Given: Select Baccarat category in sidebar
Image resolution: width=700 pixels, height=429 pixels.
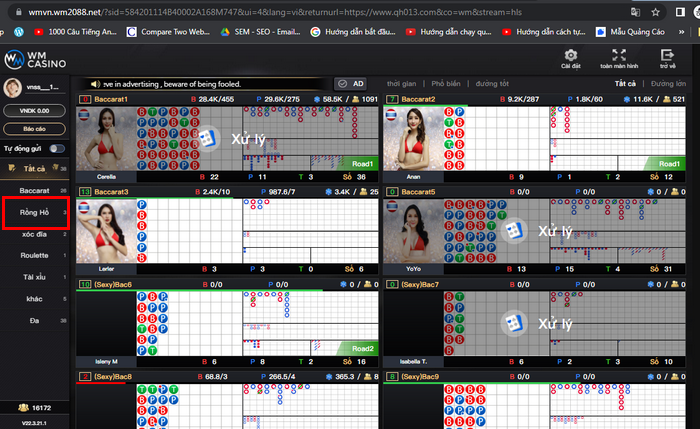Looking at the screenshot, I should click(x=34, y=191).
